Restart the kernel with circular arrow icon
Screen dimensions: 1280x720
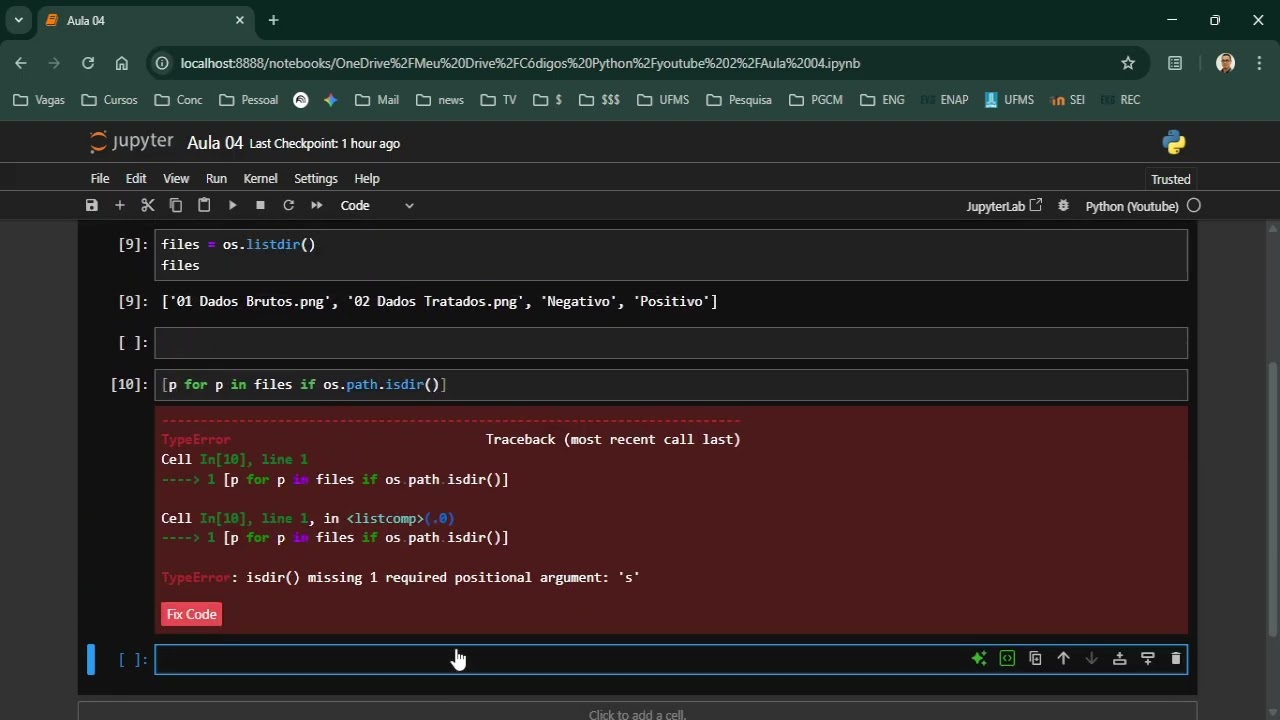click(x=288, y=205)
